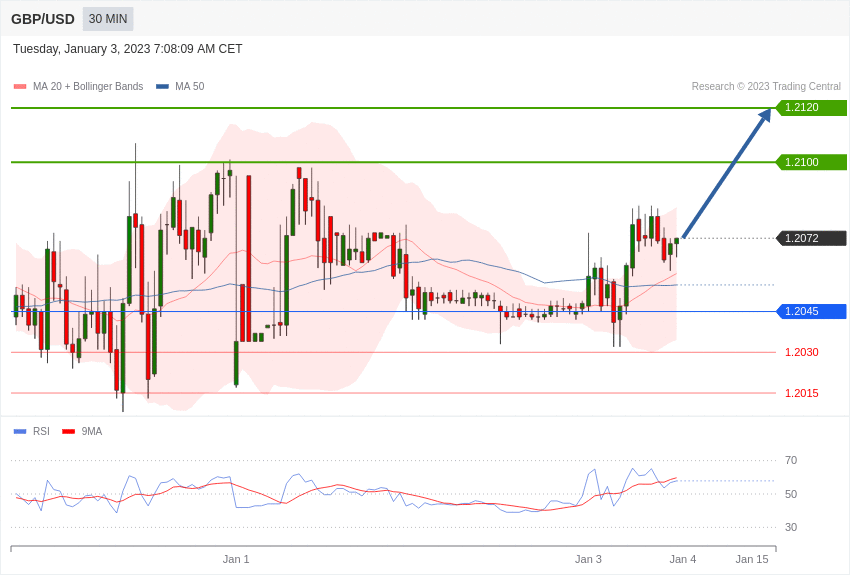This screenshot has height=576, width=850.
Task: Click the Jan 15 date axis label
Action: pos(752,559)
